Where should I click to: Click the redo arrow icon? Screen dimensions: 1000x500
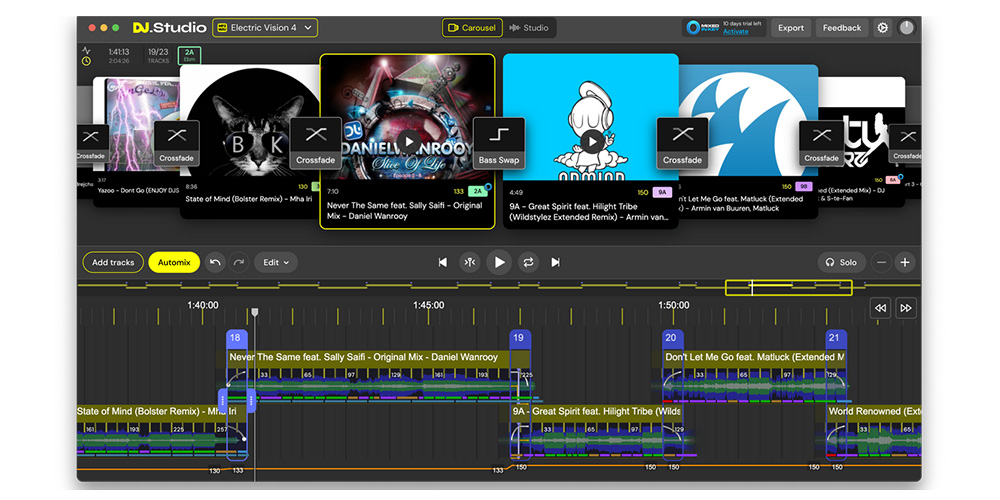pyautogui.click(x=238, y=262)
